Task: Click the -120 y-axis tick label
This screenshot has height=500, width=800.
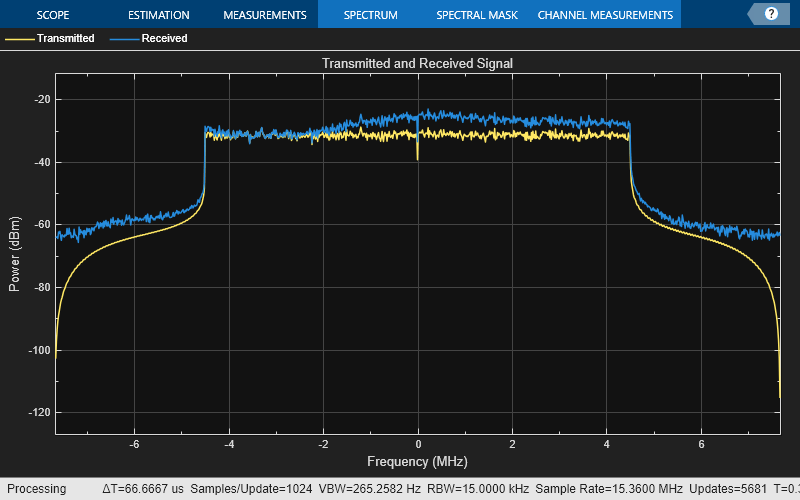Action: 39,412
